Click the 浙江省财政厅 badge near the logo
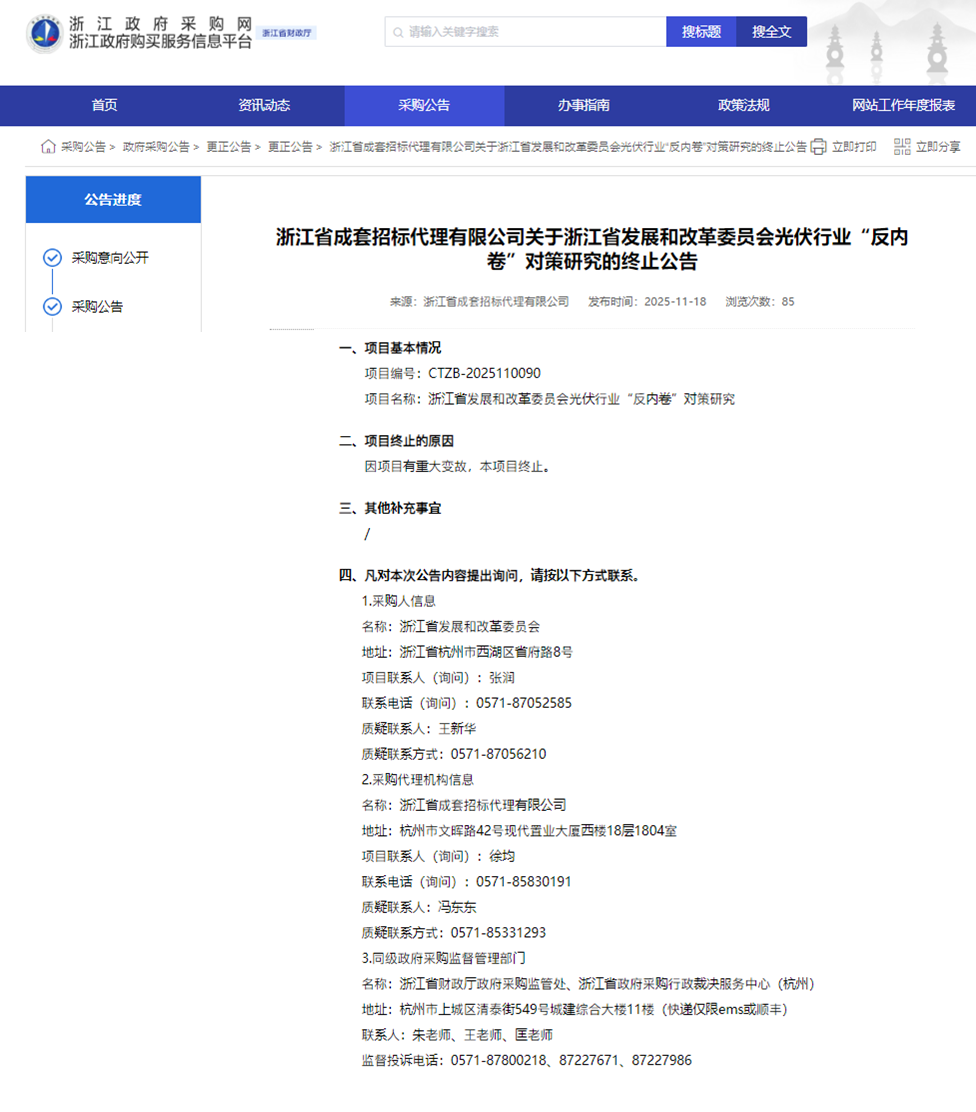976x1112 pixels. click(287, 33)
